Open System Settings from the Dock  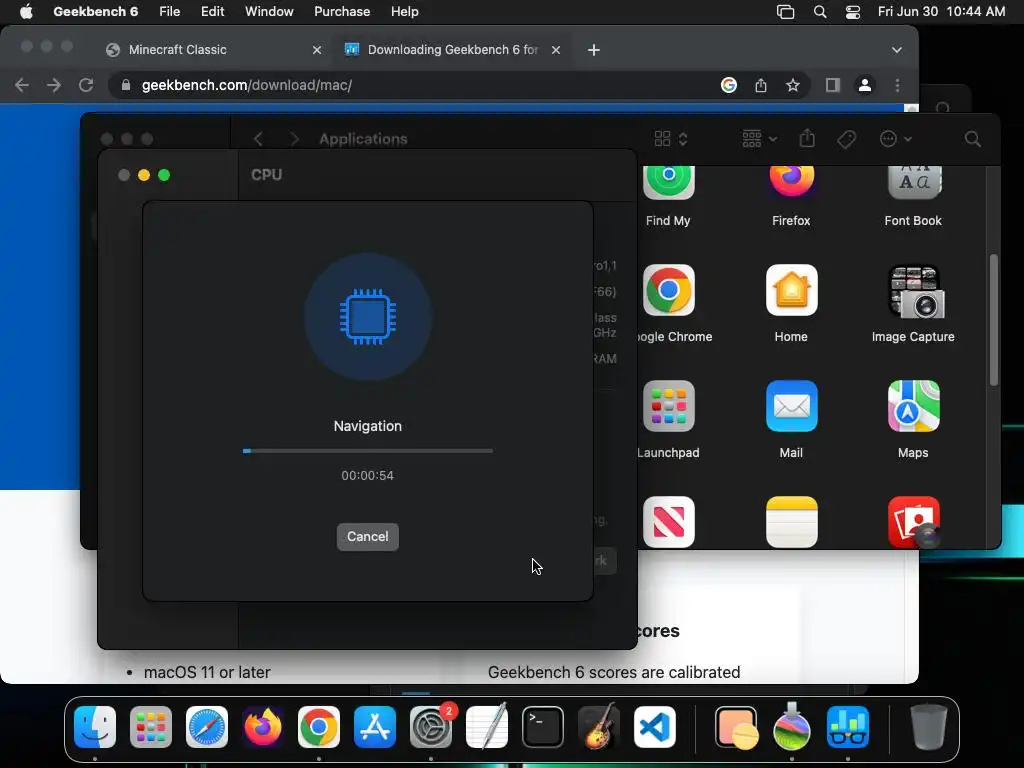pyautogui.click(x=431, y=727)
